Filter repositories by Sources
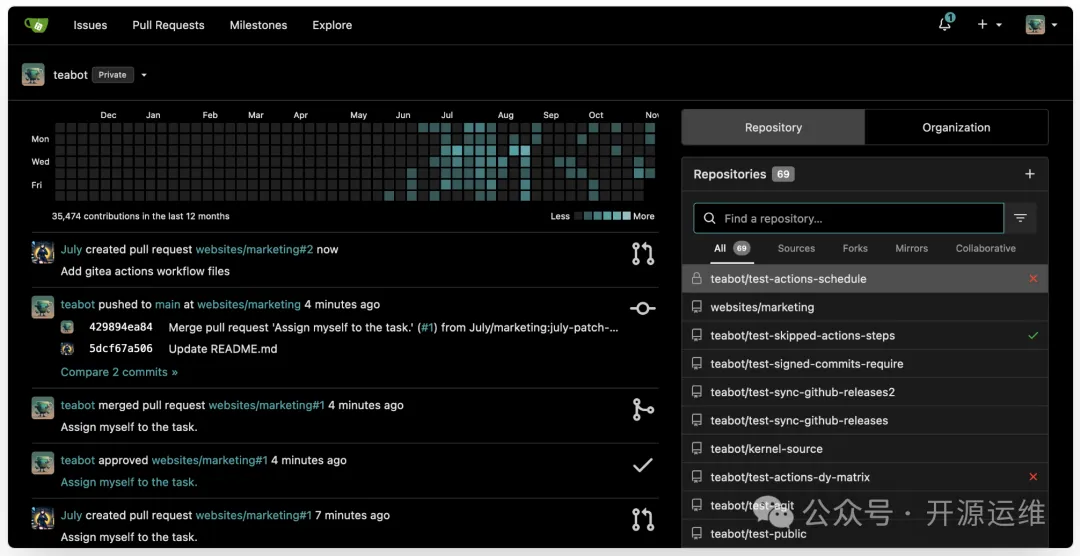The width and height of the screenshot is (1080, 556). tap(796, 248)
